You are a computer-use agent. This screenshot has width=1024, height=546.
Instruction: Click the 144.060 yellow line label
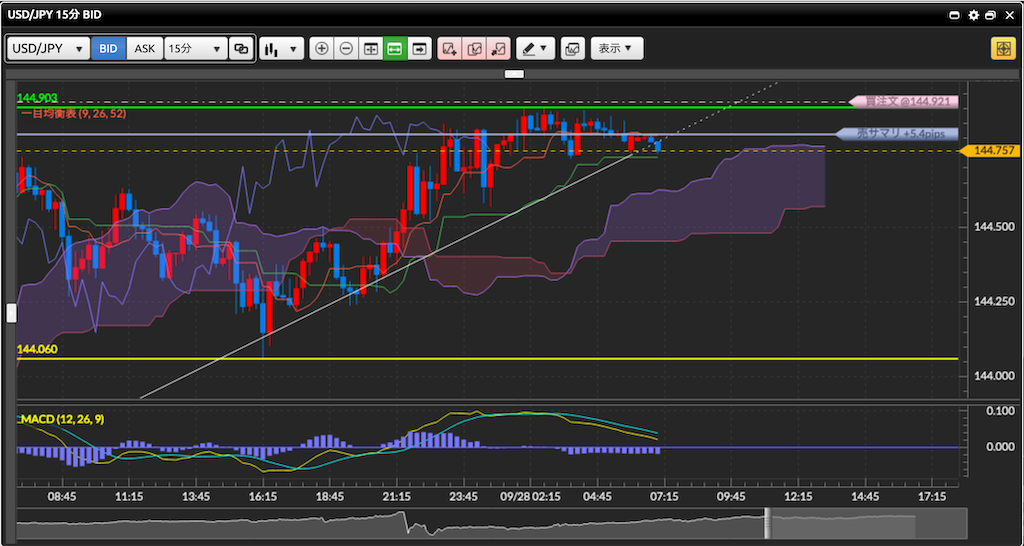pyautogui.click(x=37, y=349)
